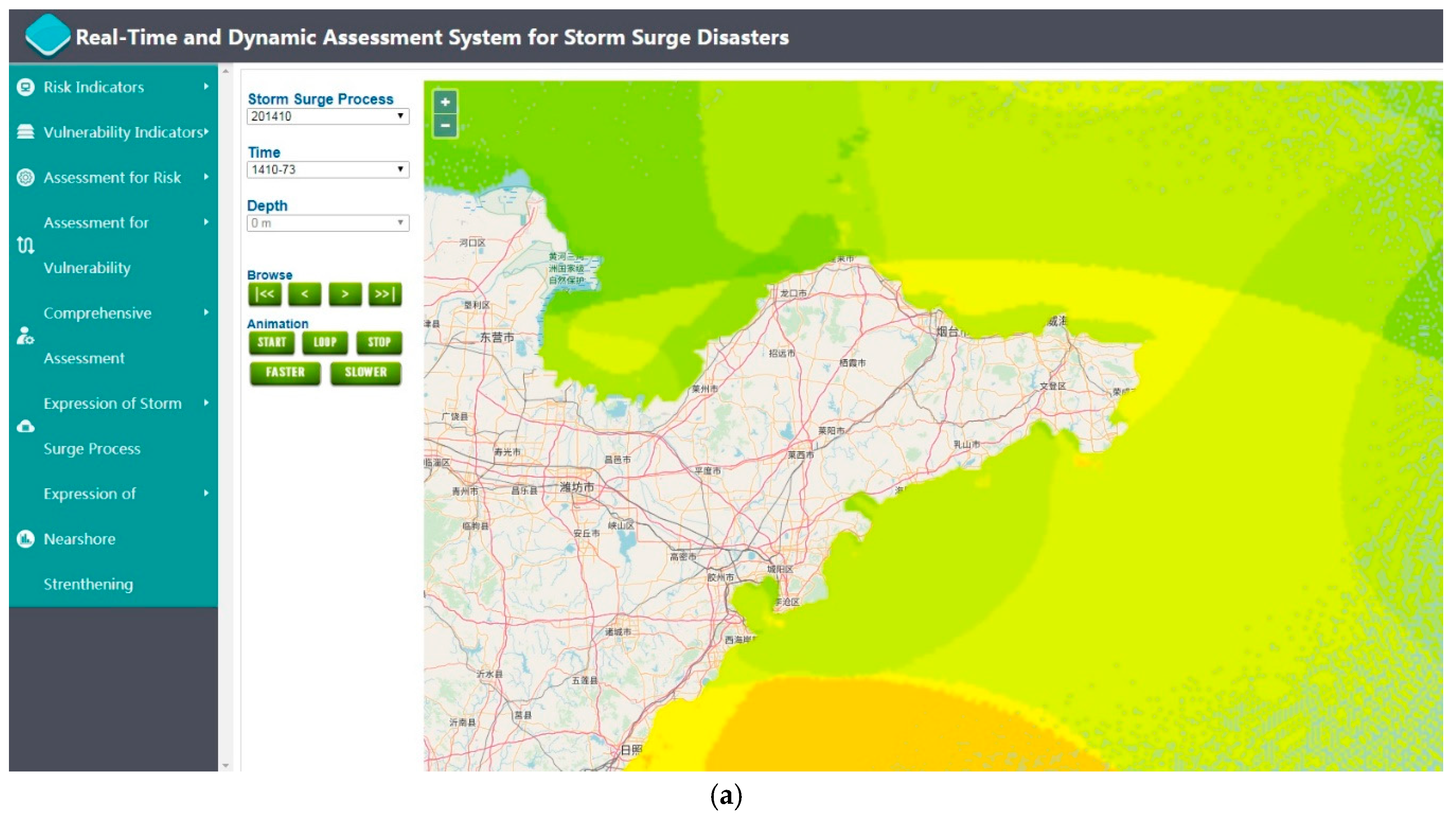Open the Vulnerability Indicators menu
Screen dimensions: 1456x817
123,132
